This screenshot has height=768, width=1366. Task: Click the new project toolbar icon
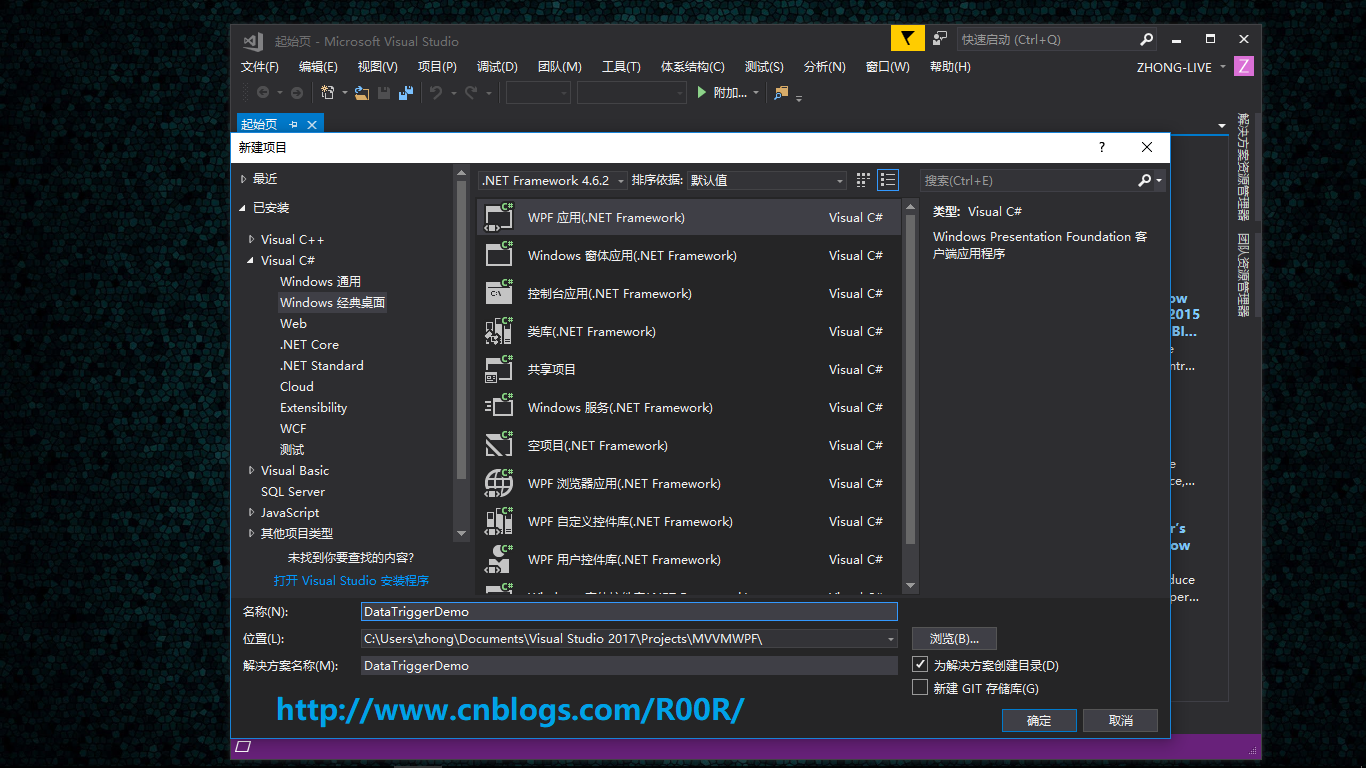[x=328, y=92]
